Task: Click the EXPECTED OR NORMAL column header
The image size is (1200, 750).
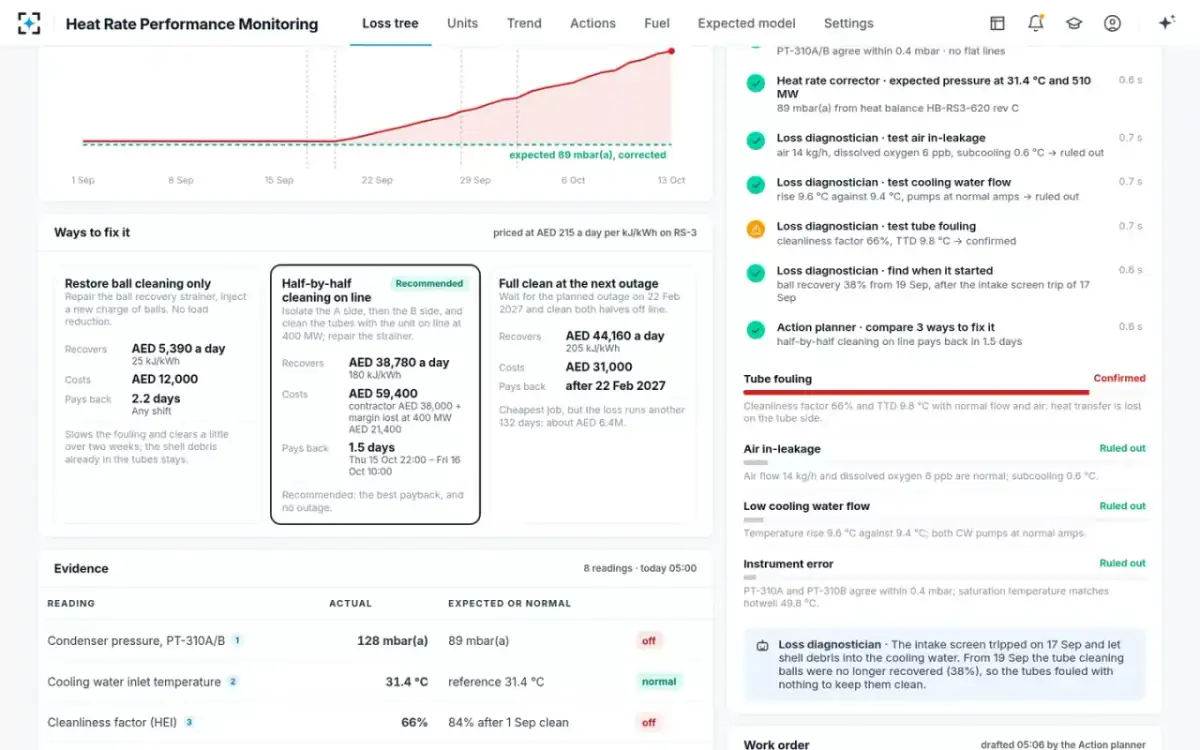Action: pyautogui.click(x=509, y=604)
